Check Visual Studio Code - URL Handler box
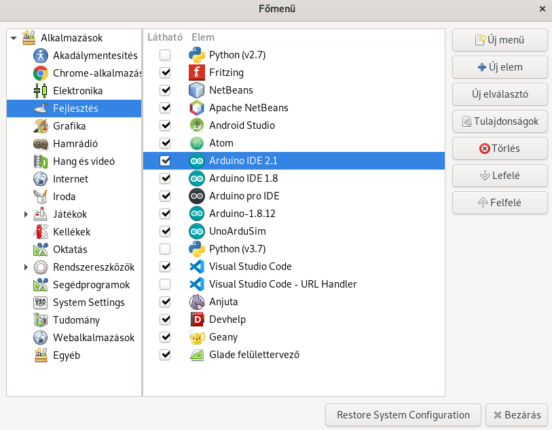552x430 pixels. (x=165, y=284)
